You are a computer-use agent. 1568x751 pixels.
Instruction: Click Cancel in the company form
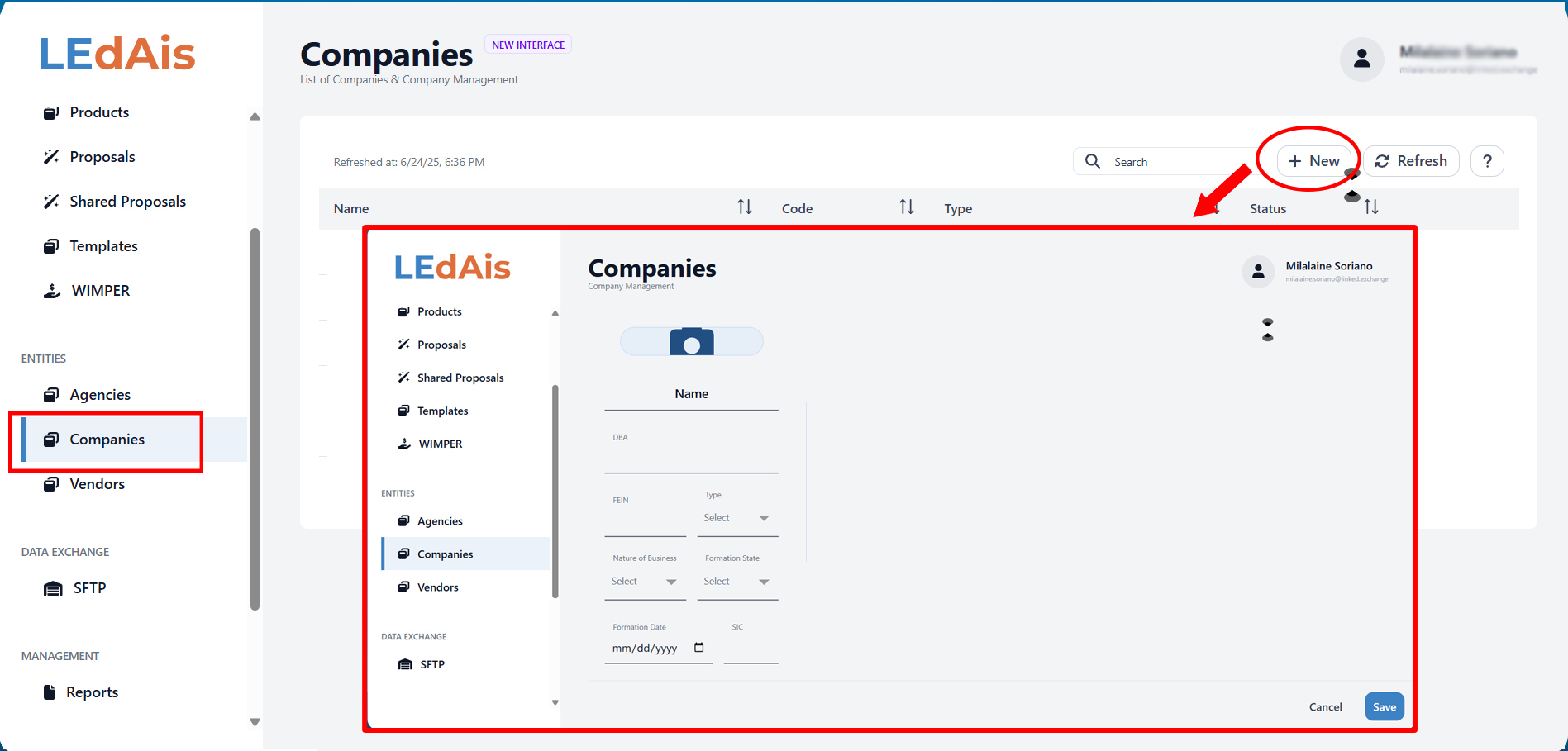pyautogui.click(x=1326, y=707)
